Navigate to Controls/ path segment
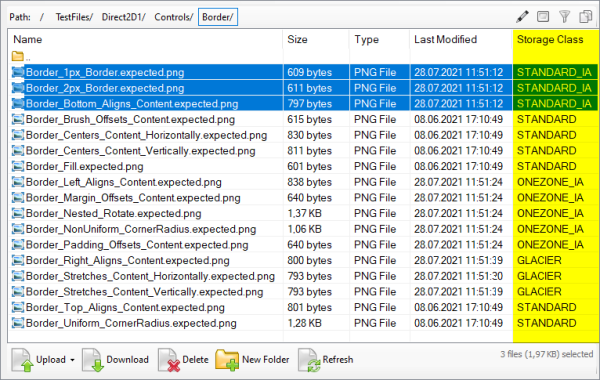This screenshot has height=380, width=600. click(173, 17)
